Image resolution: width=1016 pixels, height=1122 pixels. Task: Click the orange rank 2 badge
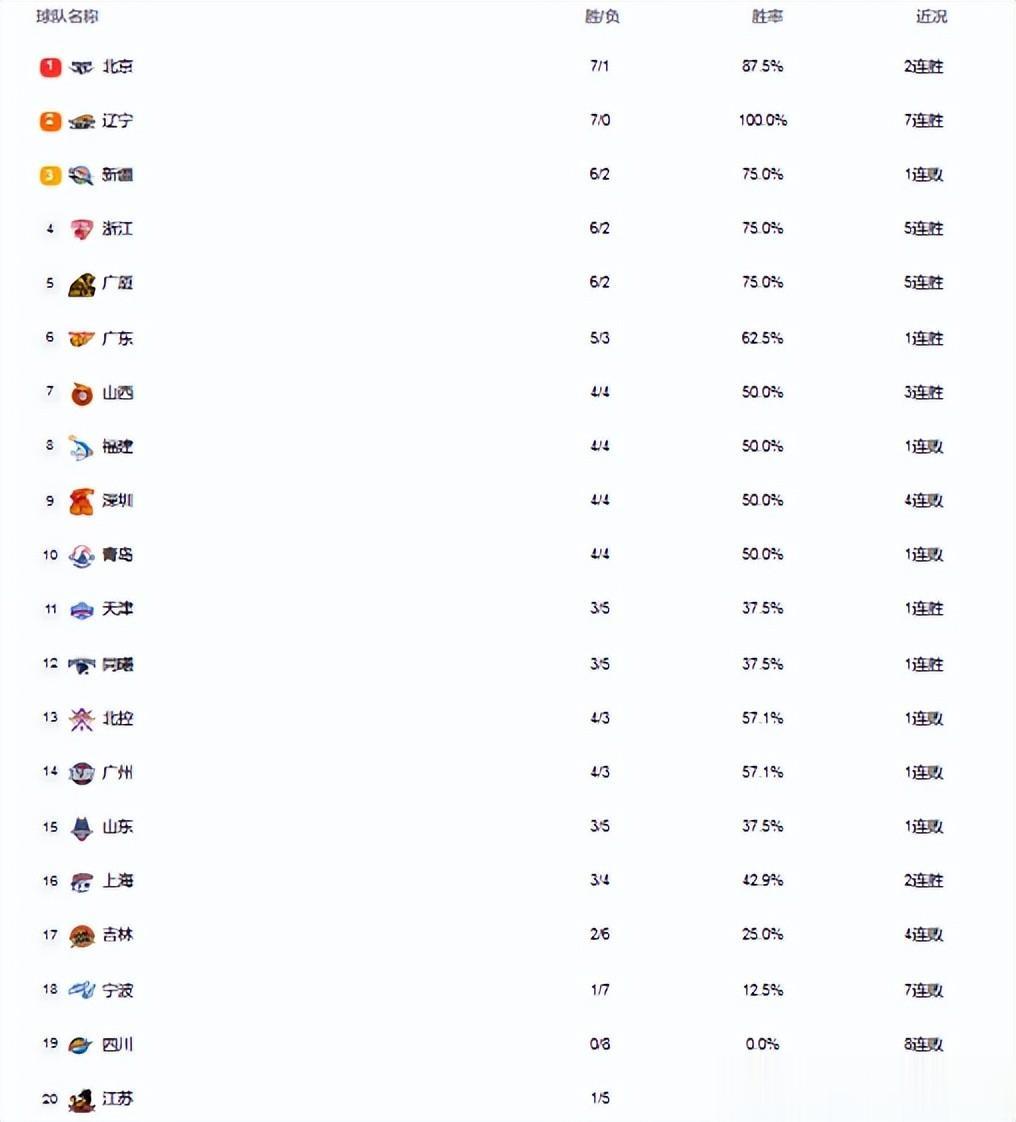(x=50, y=121)
